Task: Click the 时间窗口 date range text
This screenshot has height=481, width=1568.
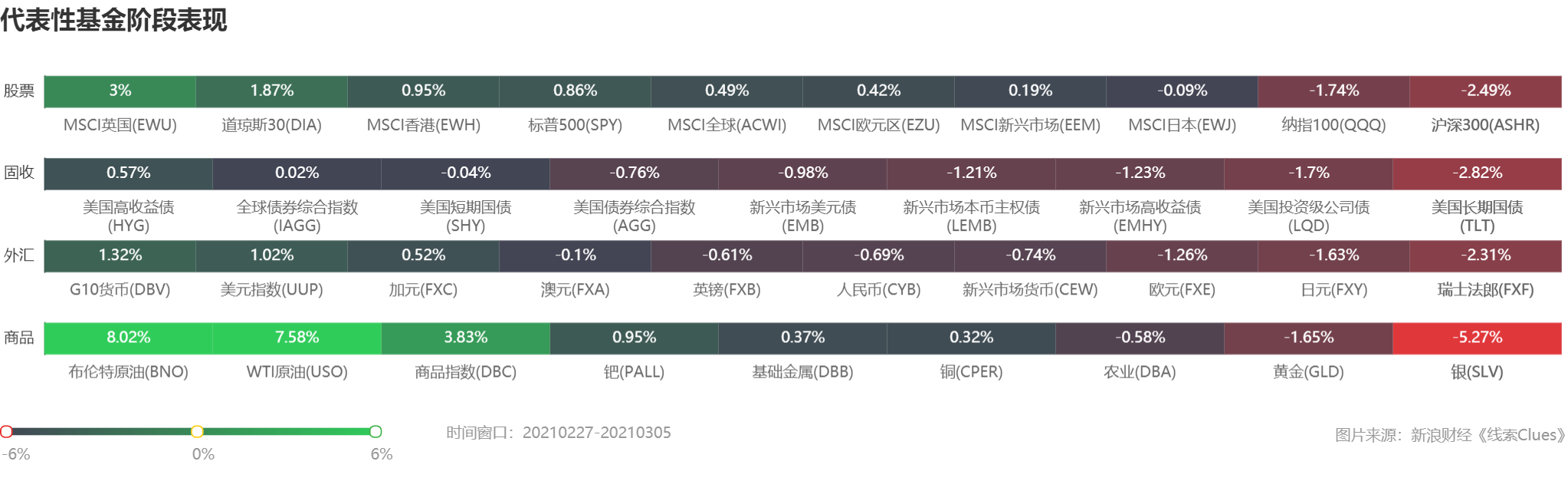Action: pos(558,433)
